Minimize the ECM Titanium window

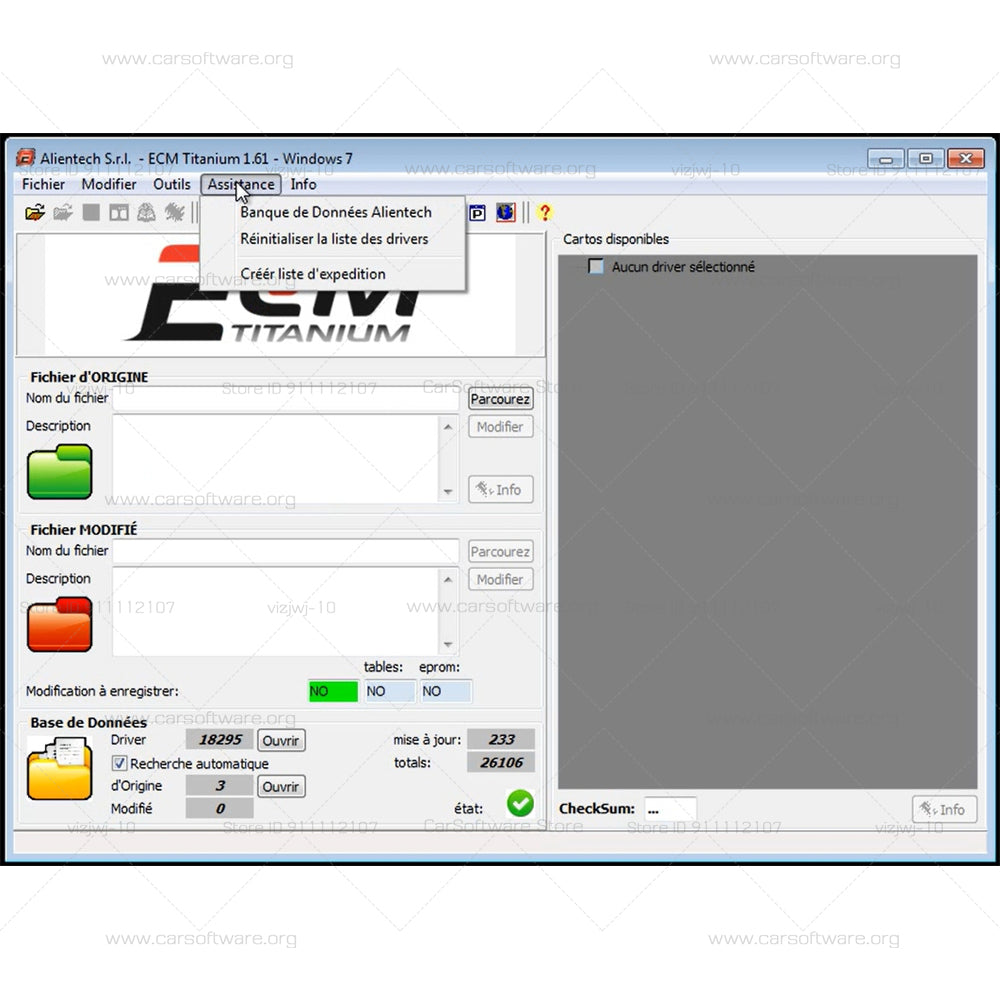coord(886,158)
